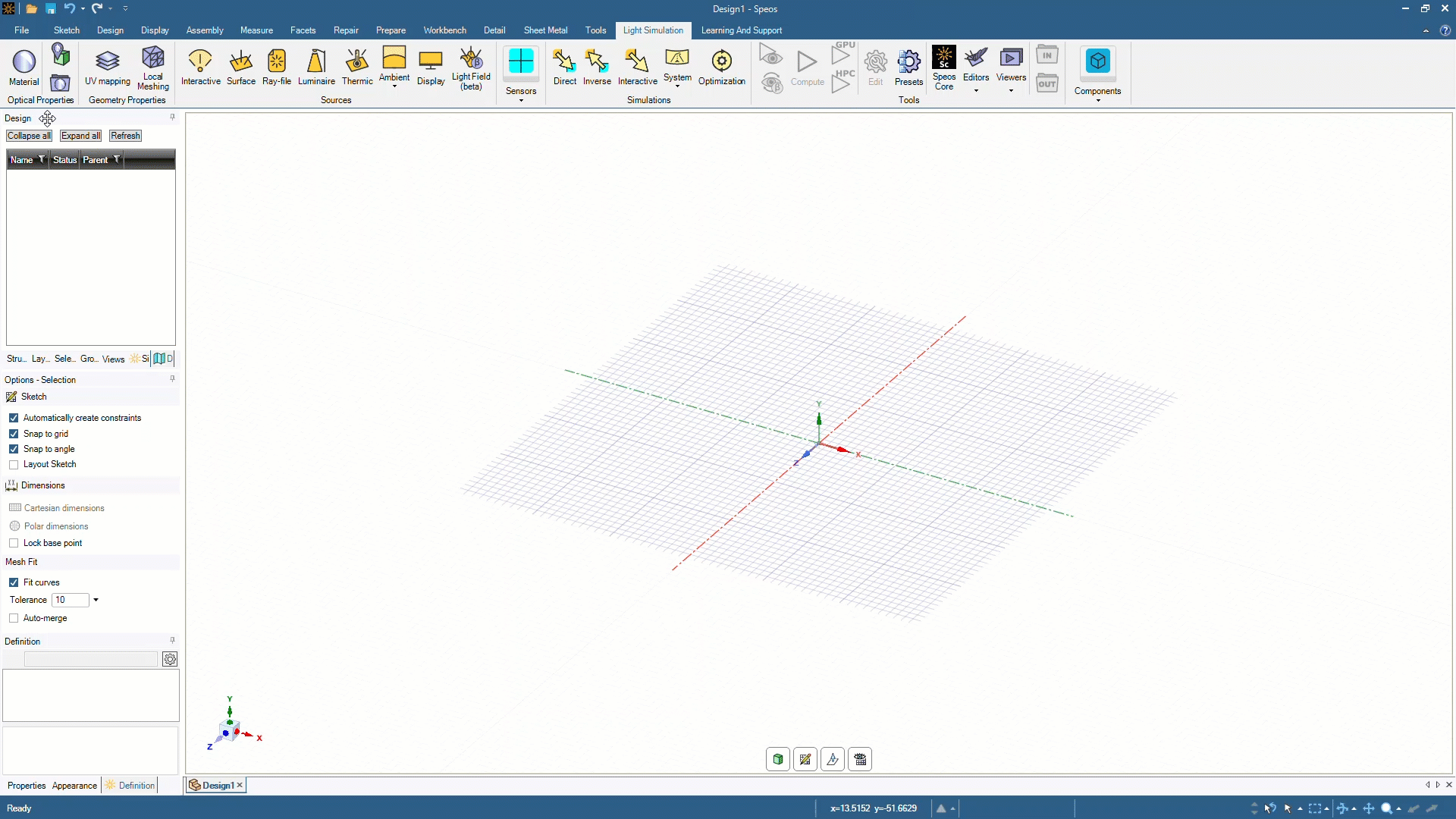Open the Tolerance value dropdown
The width and height of the screenshot is (1456, 819).
tap(96, 600)
